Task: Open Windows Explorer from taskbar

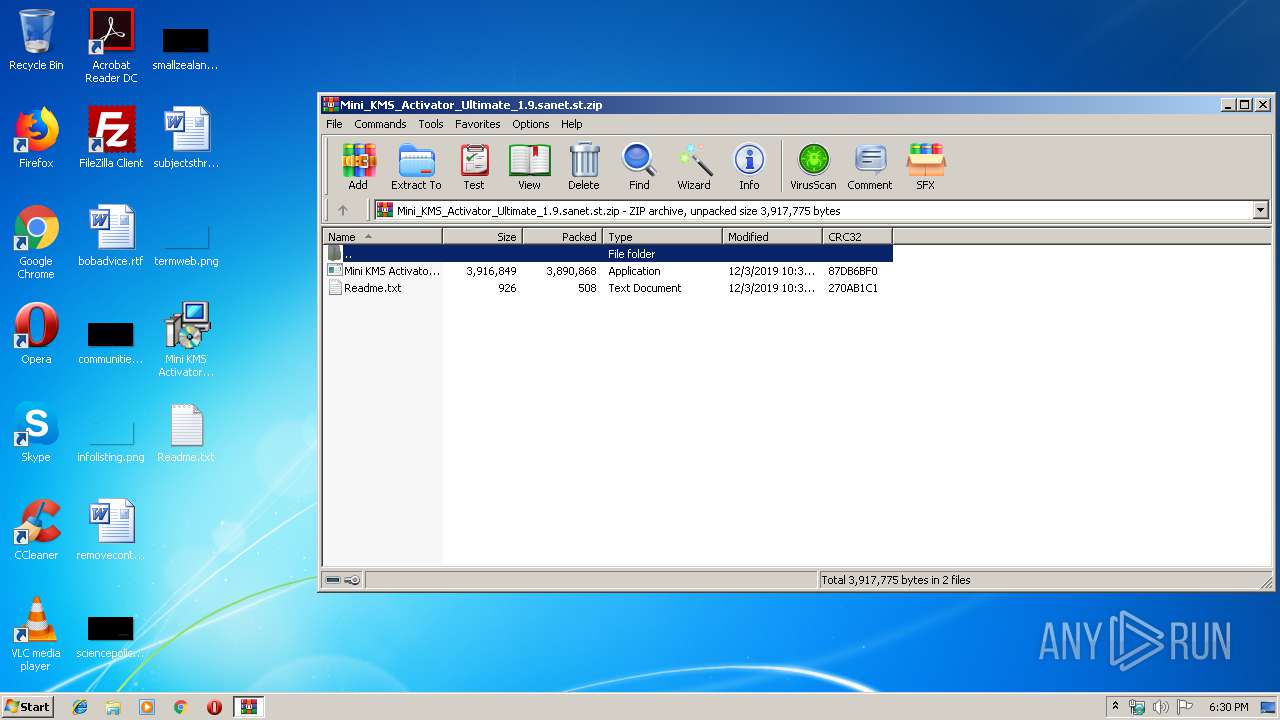Action: (x=113, y=707)
